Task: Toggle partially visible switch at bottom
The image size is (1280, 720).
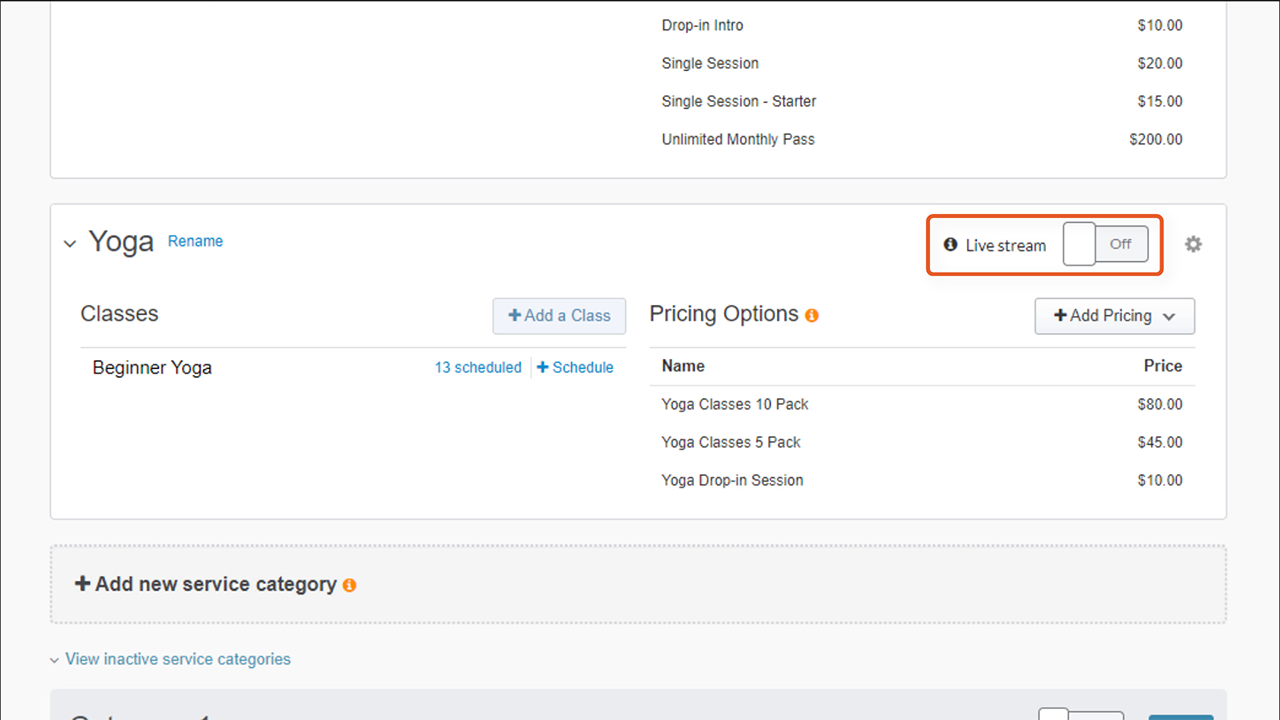Action: coord(1080,714)
